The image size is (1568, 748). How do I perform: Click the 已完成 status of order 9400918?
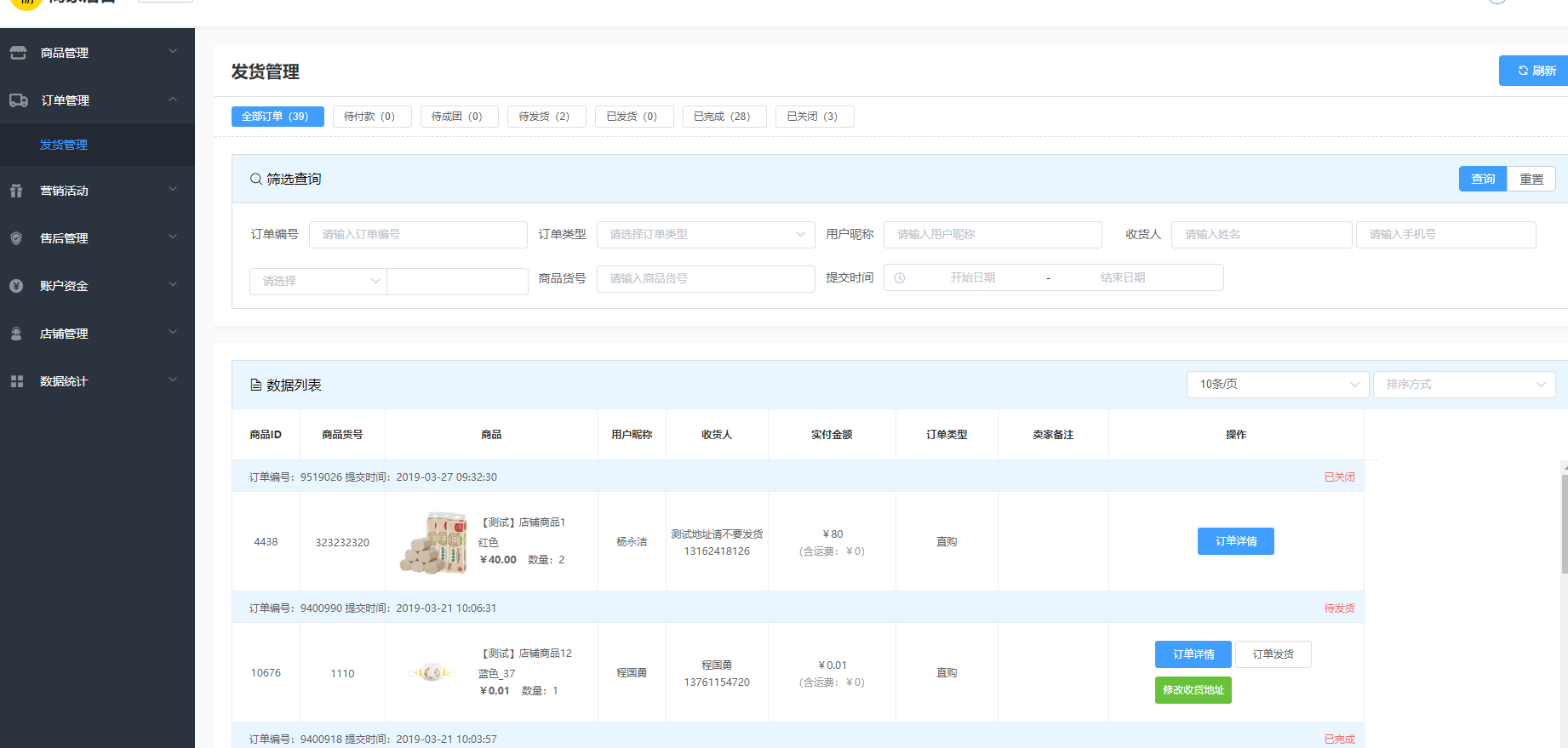point(1339,739)
